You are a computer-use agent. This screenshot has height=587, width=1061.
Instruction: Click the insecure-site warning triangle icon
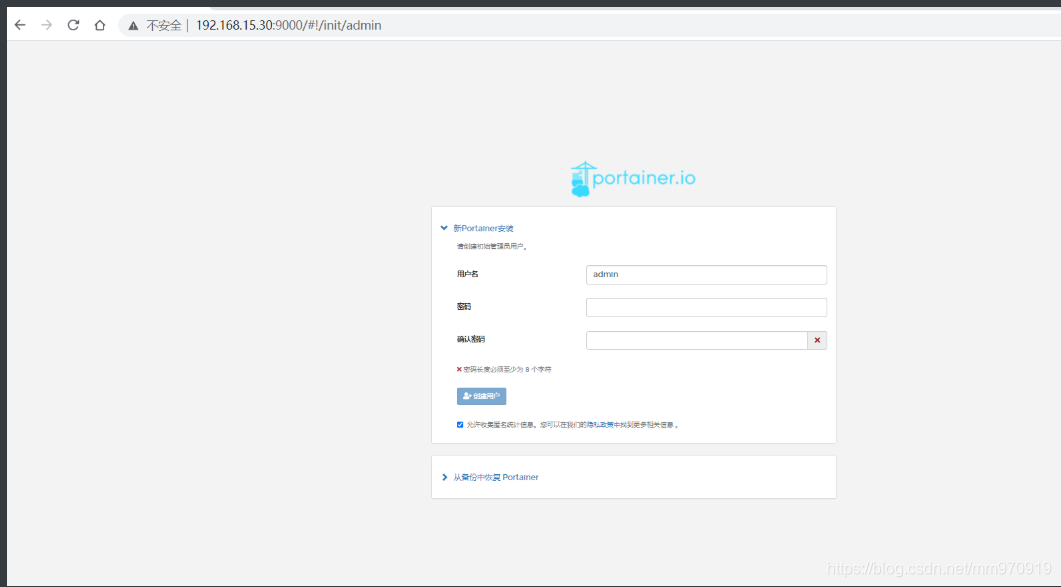click(133, 26)
